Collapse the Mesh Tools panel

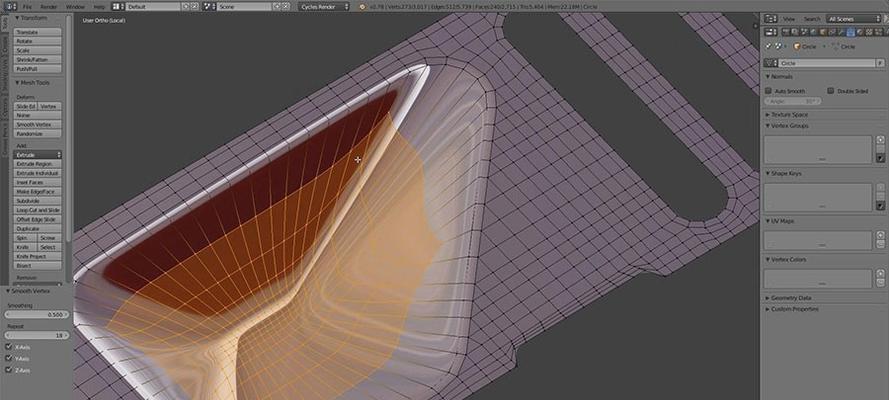pyautogui.click(x=32, y=83)
